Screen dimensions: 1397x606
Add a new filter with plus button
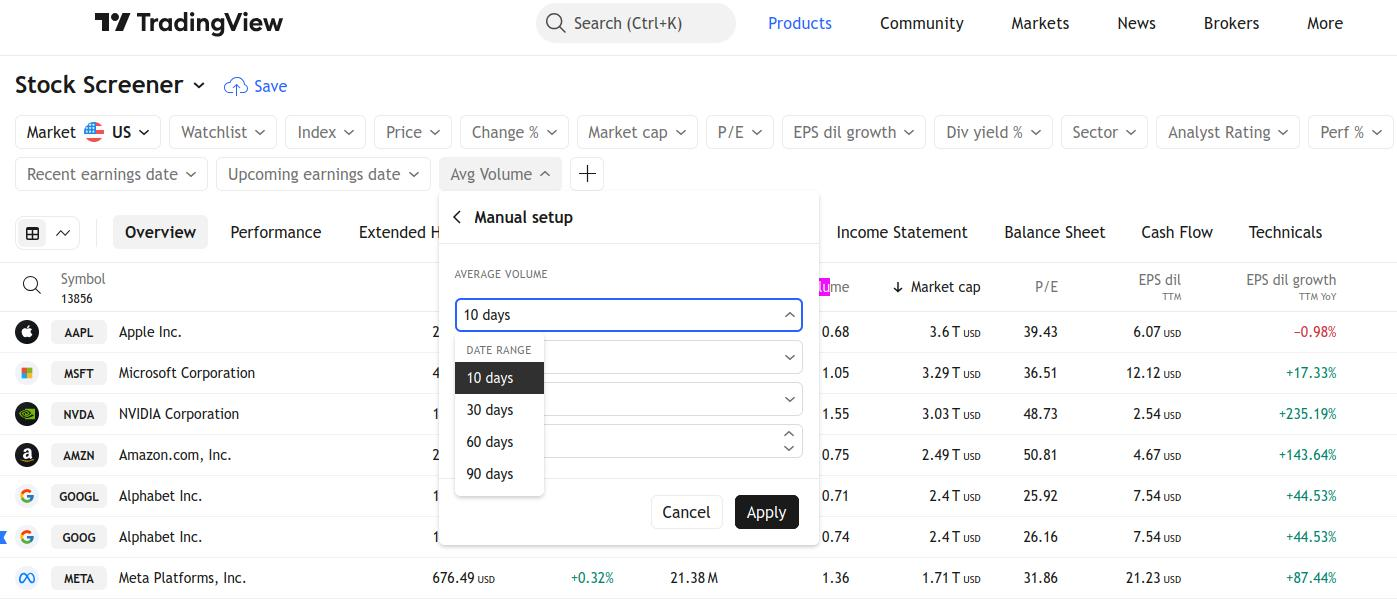pyautogui.click(x=587, y=174)
